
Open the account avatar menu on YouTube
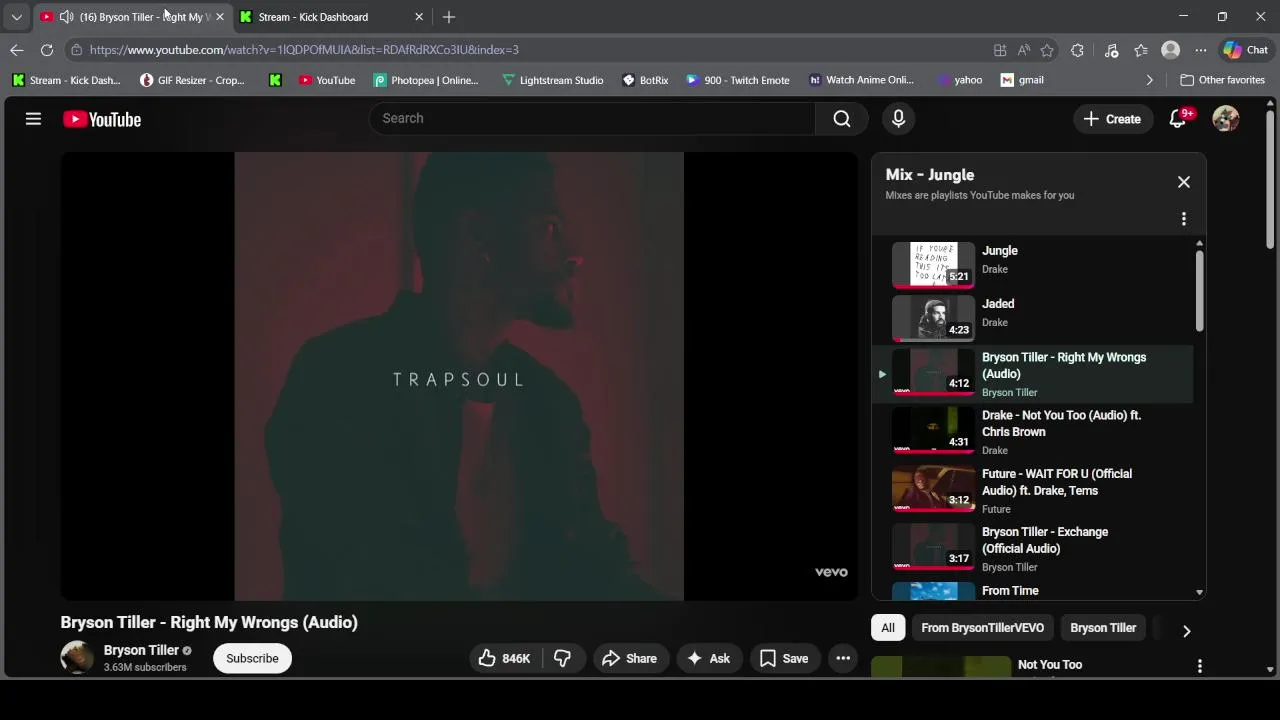1226,119
